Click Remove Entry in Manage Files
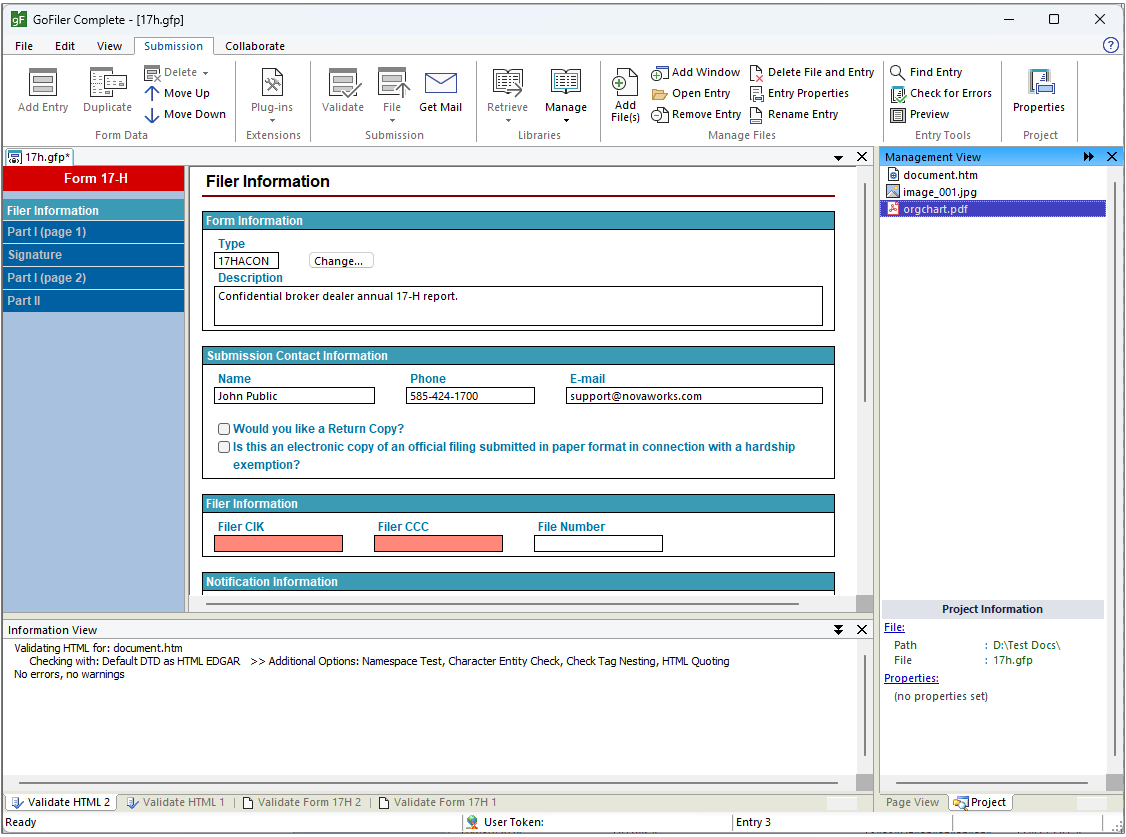Image resolution: width=1126 pixels, height=837 pixels. point(696,115)
